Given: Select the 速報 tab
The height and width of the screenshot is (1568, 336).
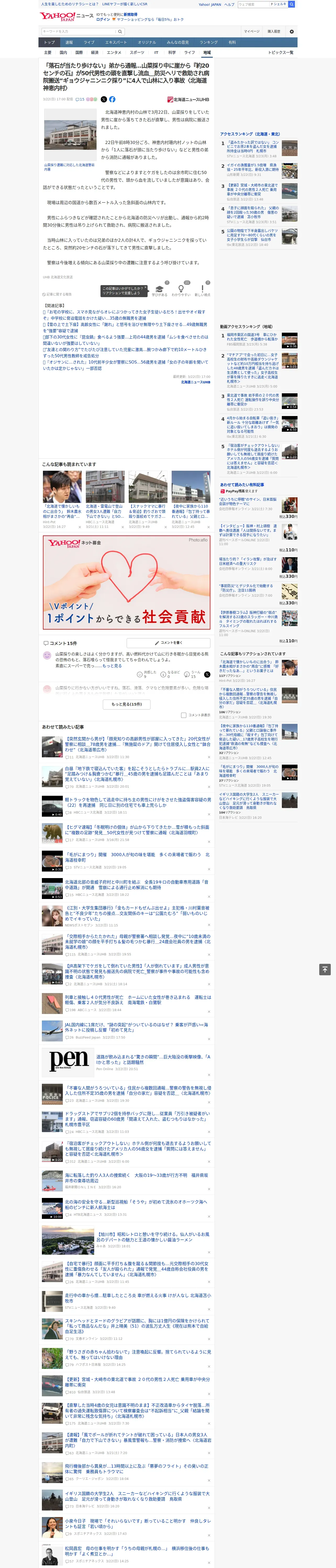Looking at the screenshot, I should 69,43.
